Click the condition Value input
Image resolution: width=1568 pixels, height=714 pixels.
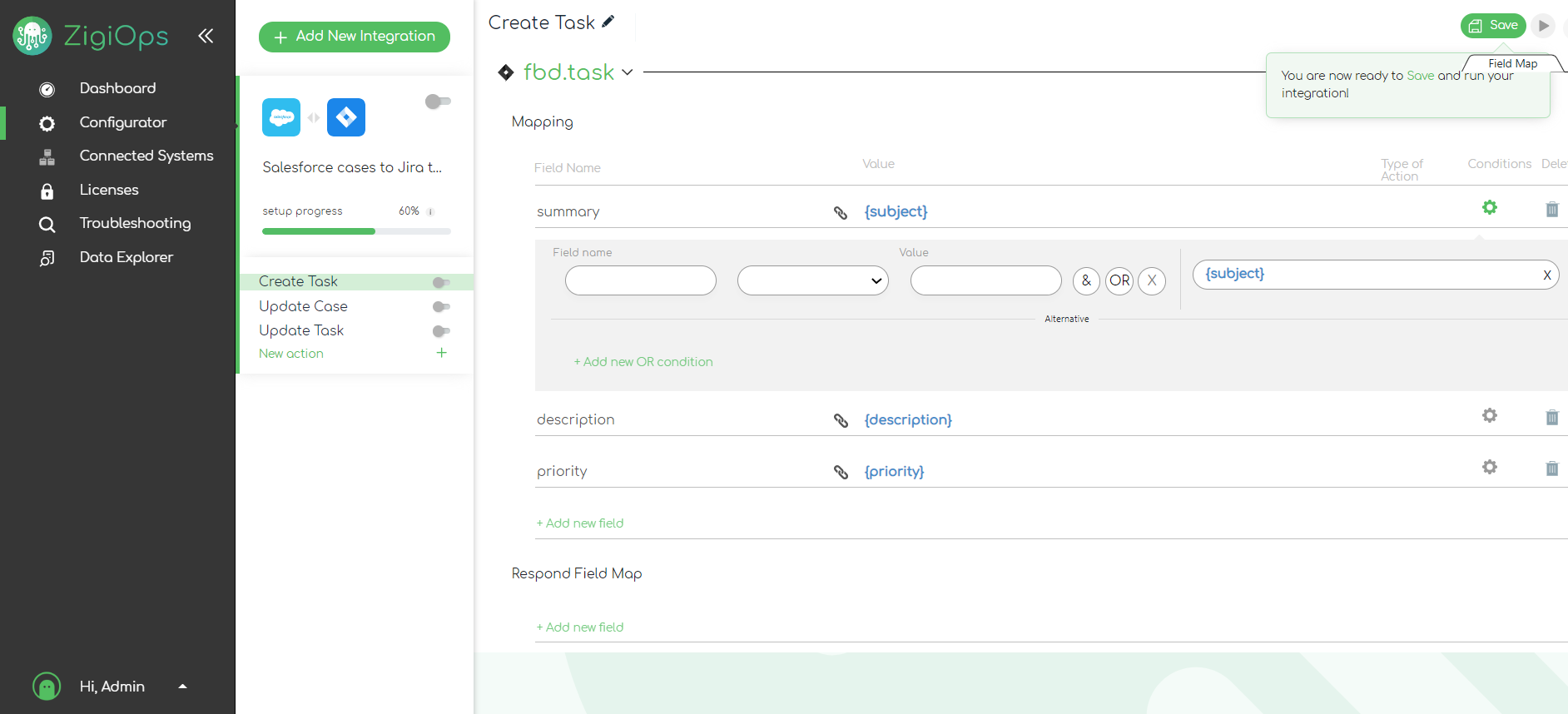[986, 280]
